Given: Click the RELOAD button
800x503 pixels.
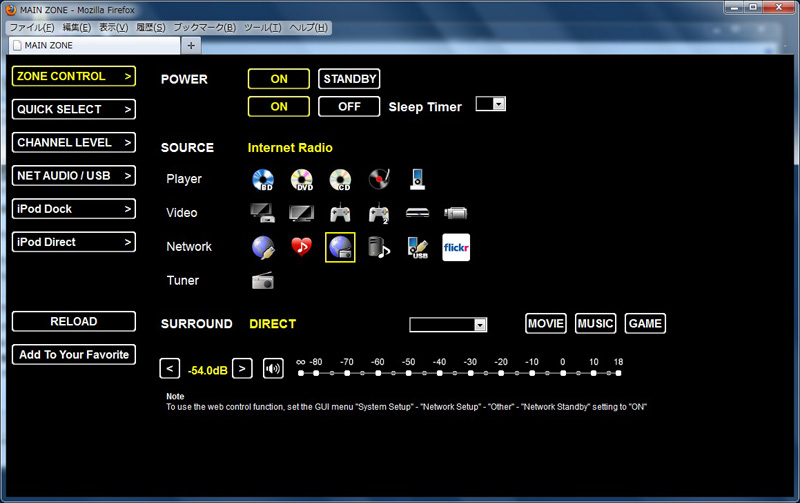Looking at the screenshot, I should tap(74, 322).
